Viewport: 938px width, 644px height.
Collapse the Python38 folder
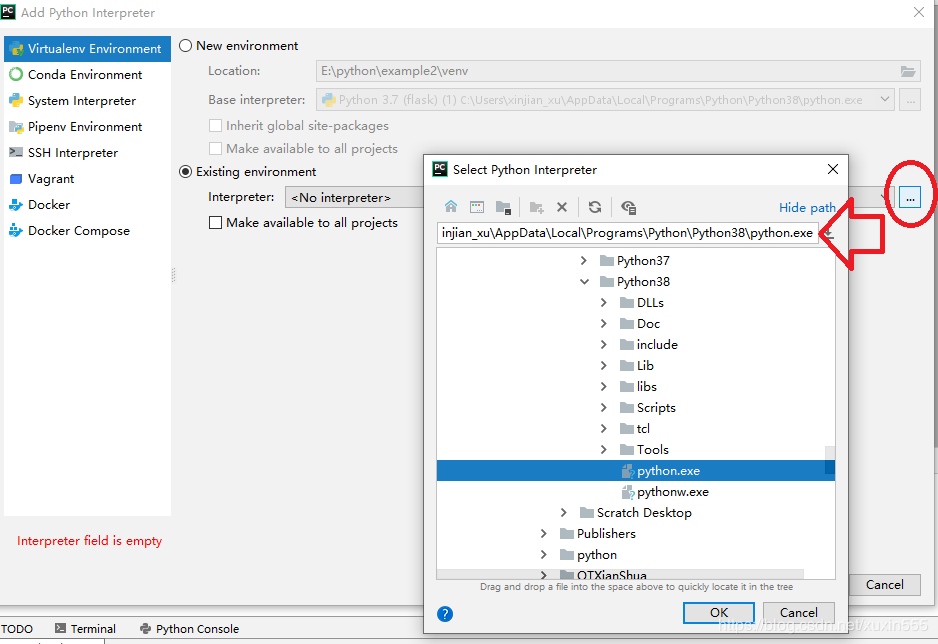[584, 282]
